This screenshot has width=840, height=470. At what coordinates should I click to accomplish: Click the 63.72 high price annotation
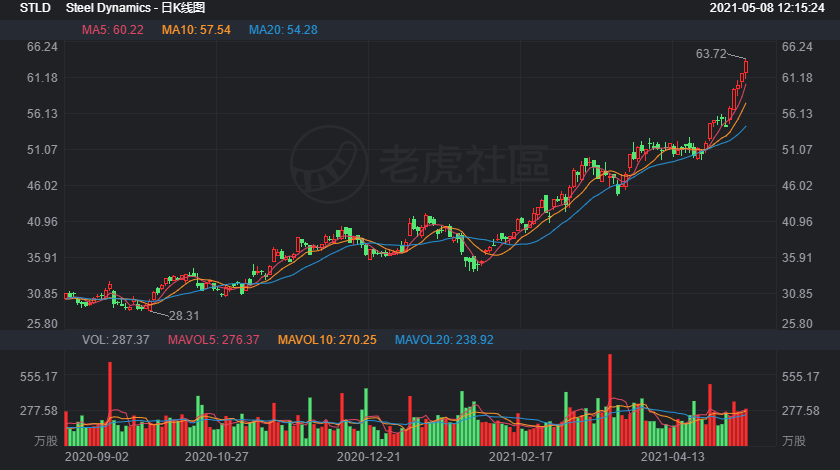711,54
